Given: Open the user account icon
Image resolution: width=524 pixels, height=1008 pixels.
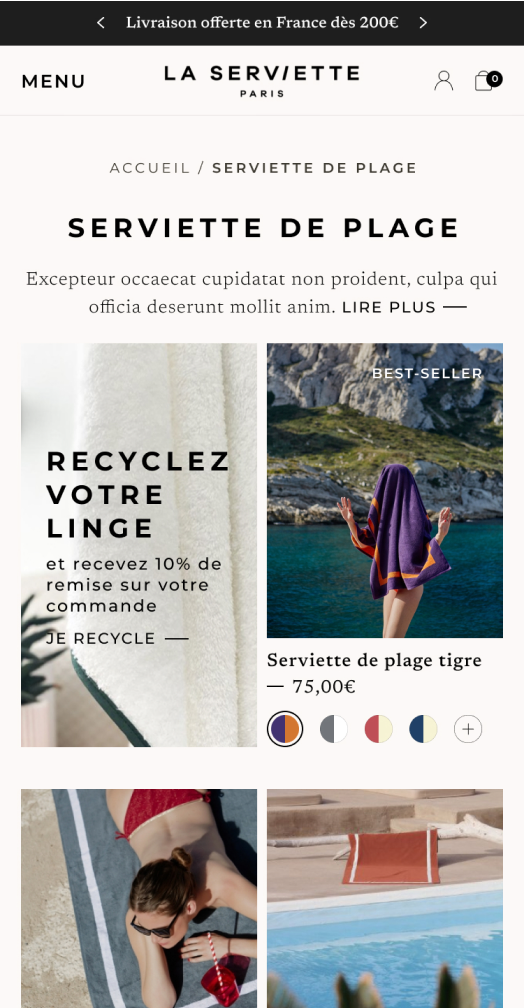Looking at the screenshot, I should (444, 80).
